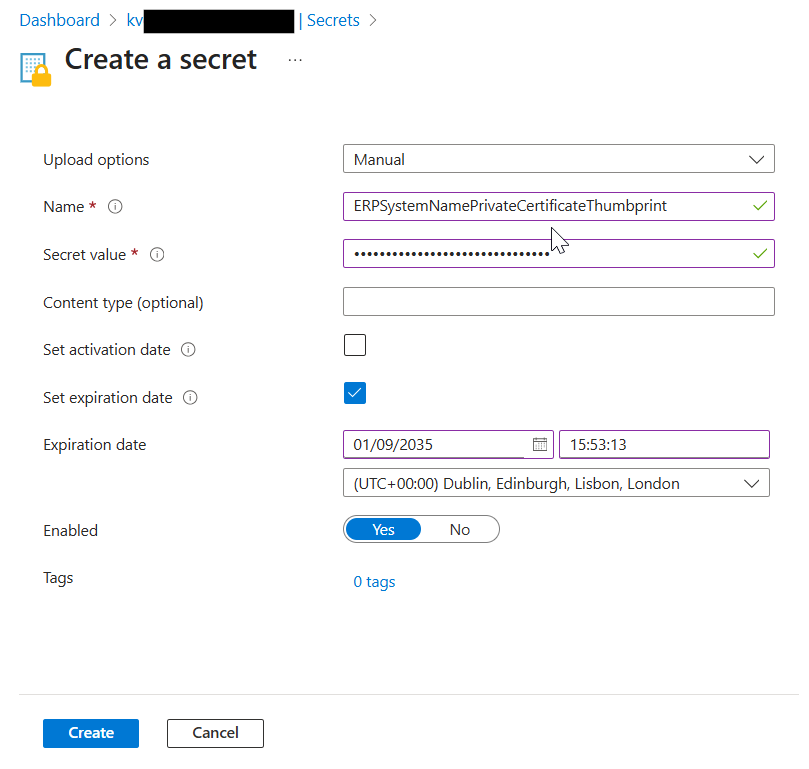Go back to Secrets breadcrumb
The width and height of the screenshot is (809, 769).
333,20
